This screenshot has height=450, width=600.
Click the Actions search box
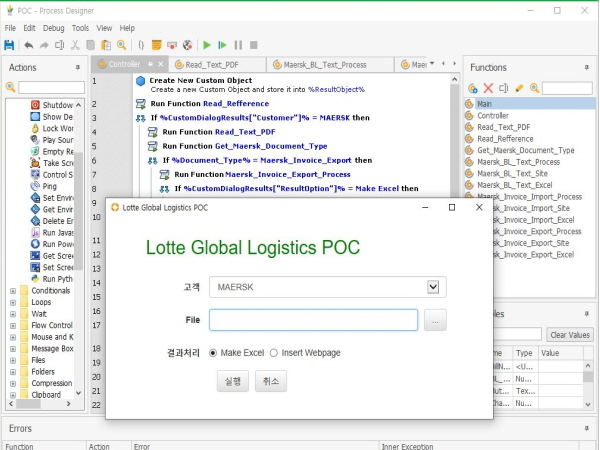[x=51, y=87]
